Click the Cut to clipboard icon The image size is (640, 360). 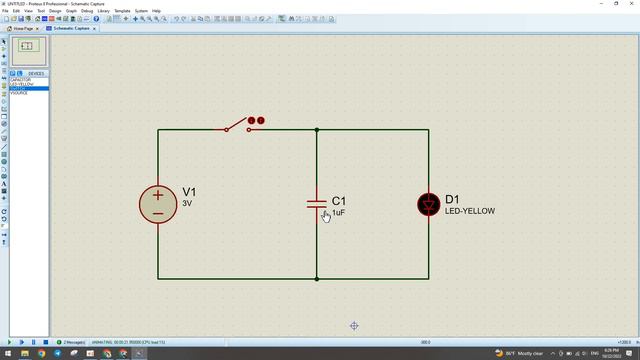click(x=193, y=19)
